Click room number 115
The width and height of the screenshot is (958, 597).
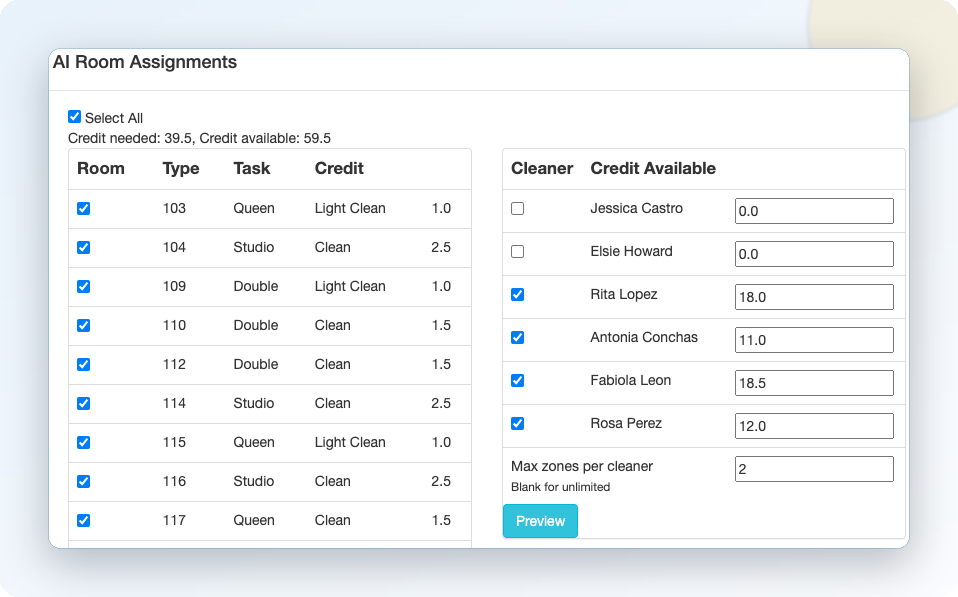pyautogui.click(x=174, y=442)
